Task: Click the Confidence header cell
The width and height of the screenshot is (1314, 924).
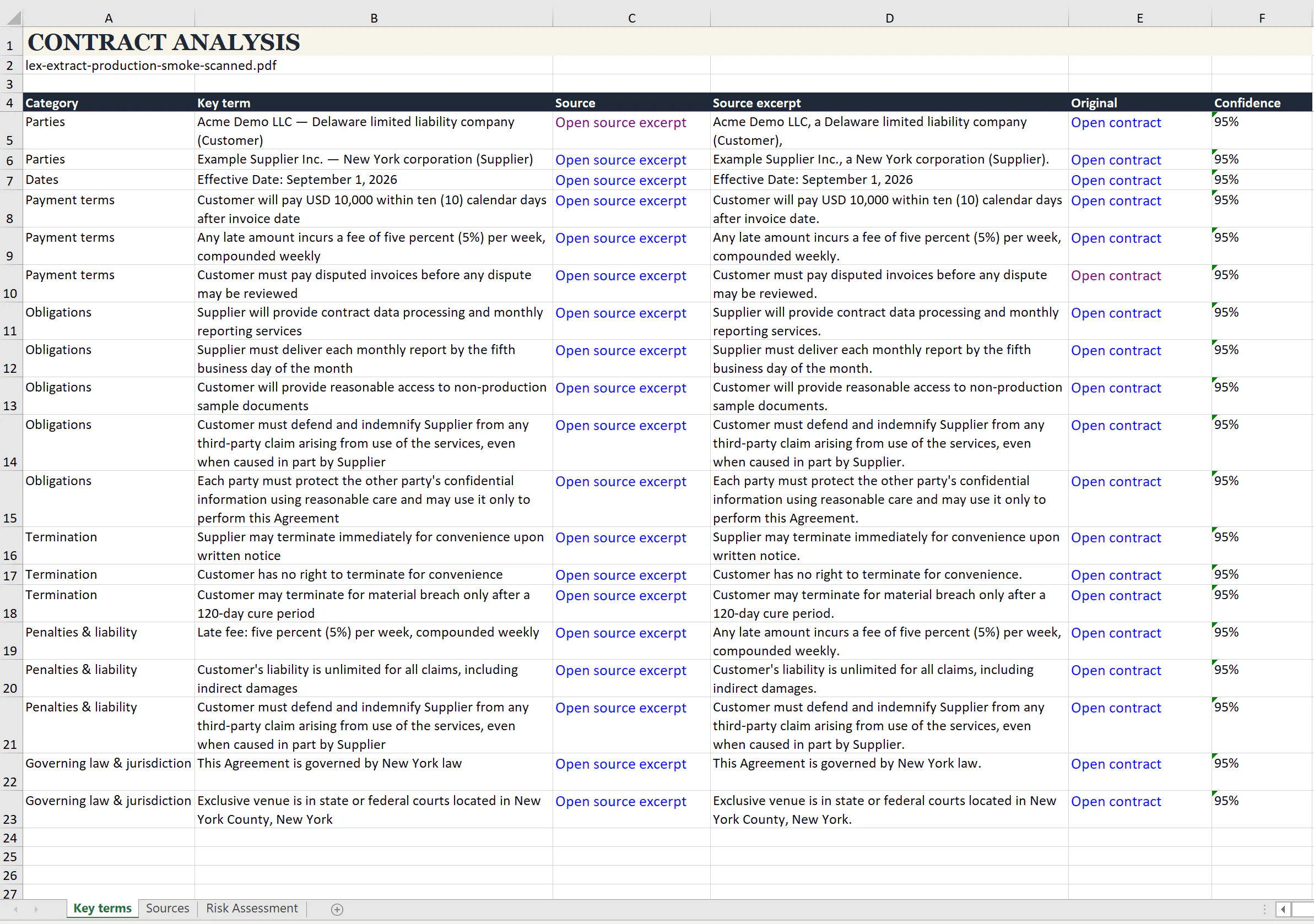Action: point(1262,103)
